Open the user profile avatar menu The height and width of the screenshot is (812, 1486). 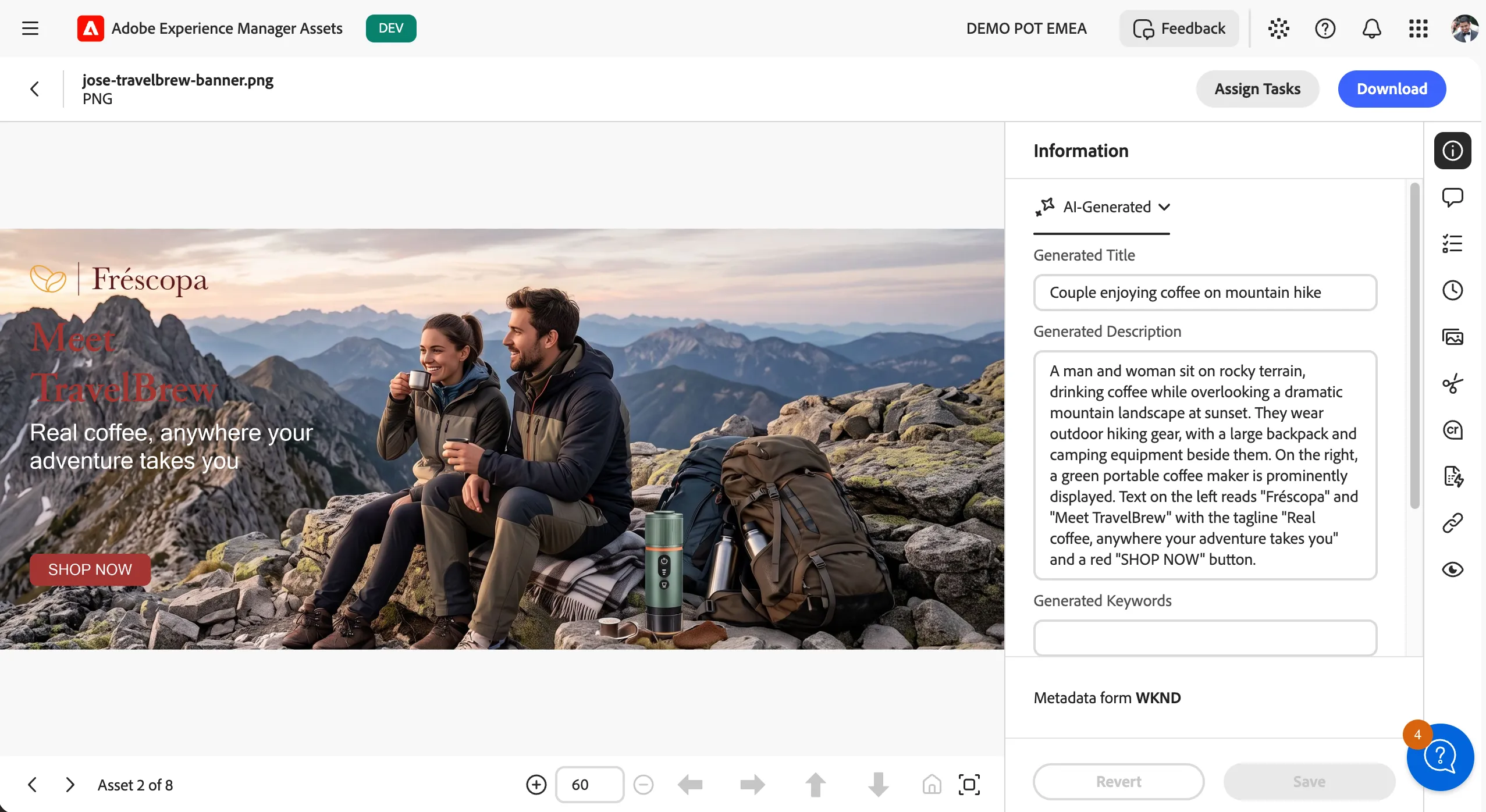click(1464, 29)
